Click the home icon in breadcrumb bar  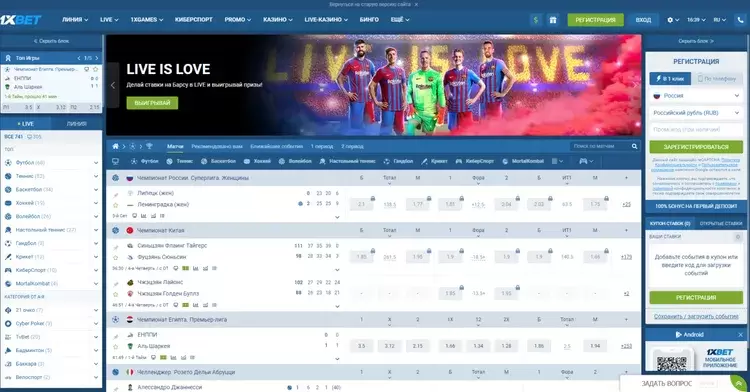pyautogui.click(x=115, y=146)
